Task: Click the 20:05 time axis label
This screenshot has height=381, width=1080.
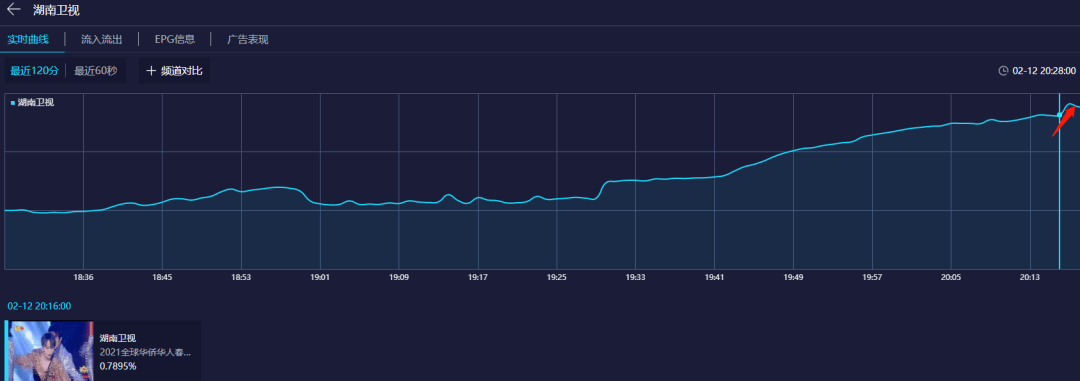Action: 951,278
